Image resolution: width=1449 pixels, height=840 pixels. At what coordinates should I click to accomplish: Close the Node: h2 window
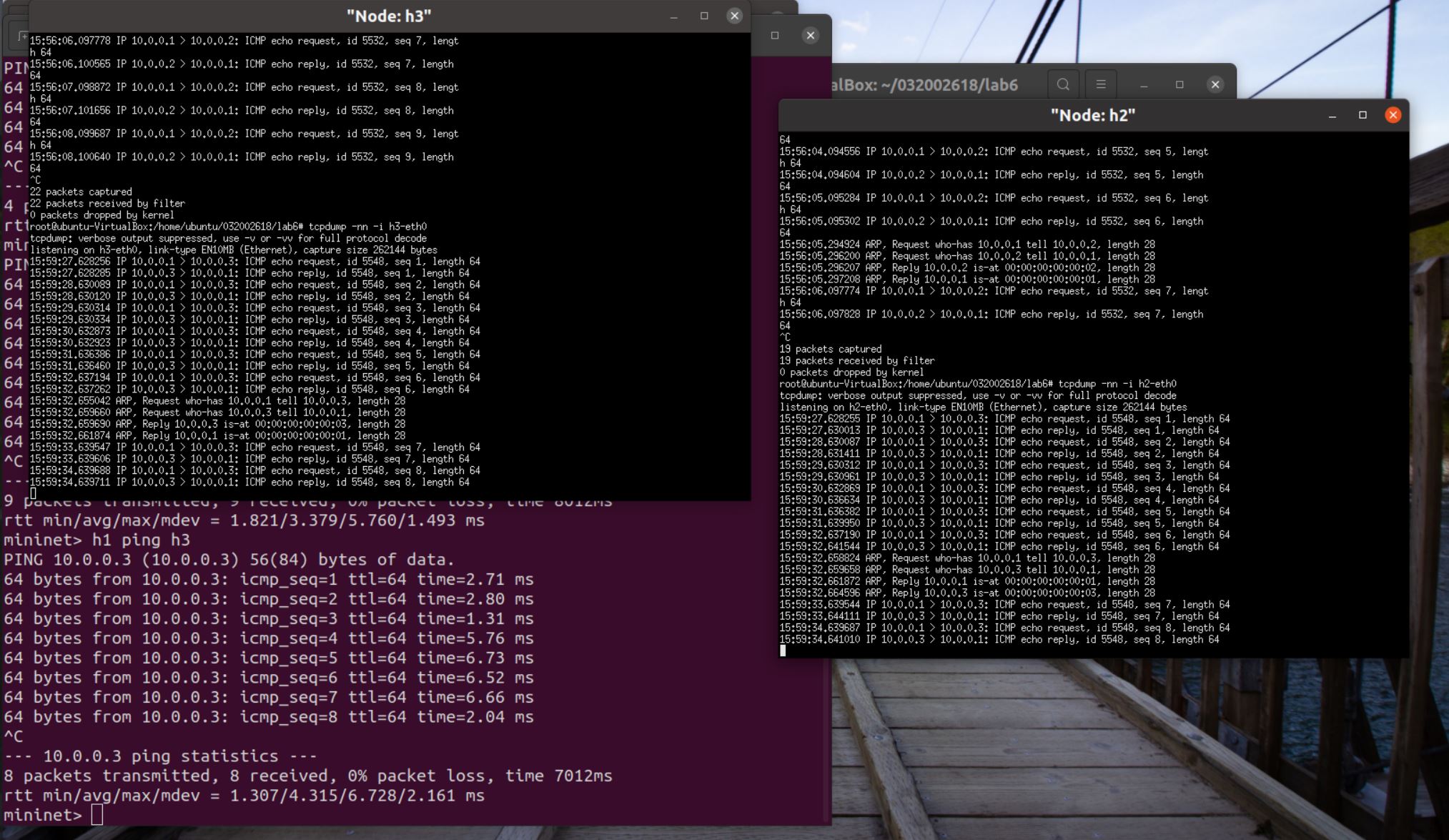pos(1393,115)
